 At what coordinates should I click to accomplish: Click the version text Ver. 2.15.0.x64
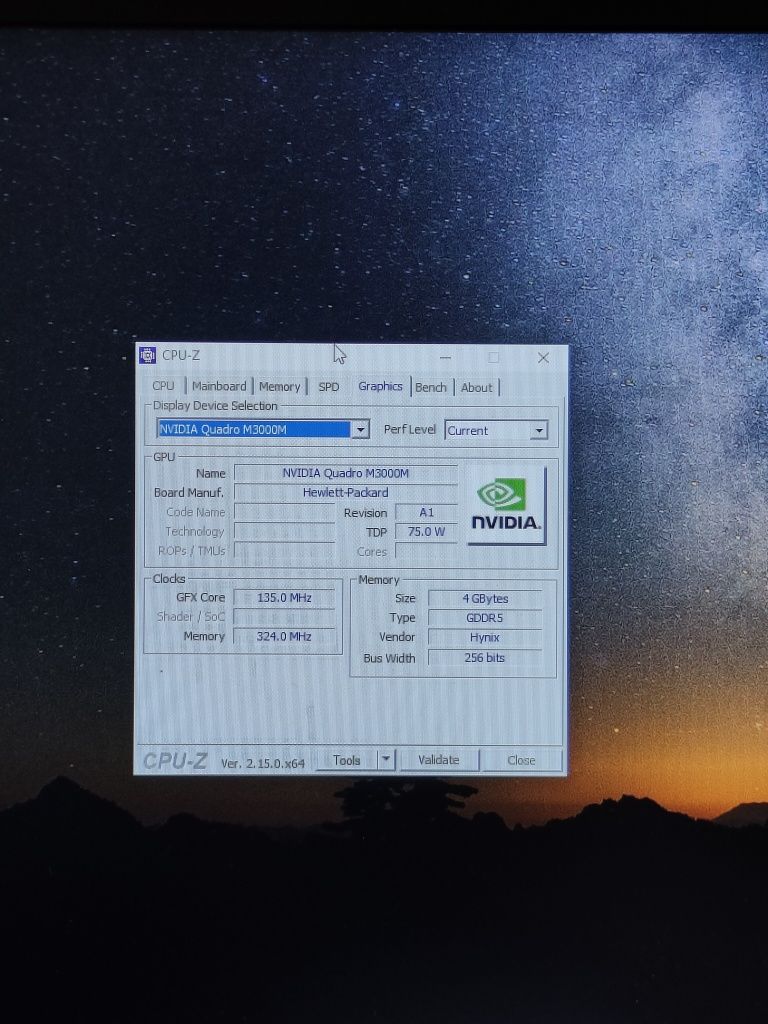[x=263, y=763]
